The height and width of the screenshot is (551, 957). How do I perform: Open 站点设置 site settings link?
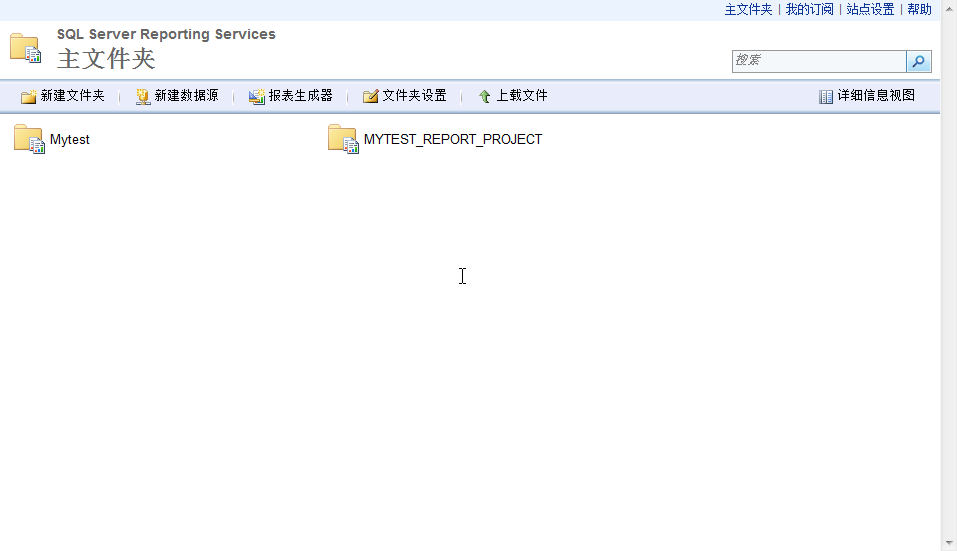point(870,9)
